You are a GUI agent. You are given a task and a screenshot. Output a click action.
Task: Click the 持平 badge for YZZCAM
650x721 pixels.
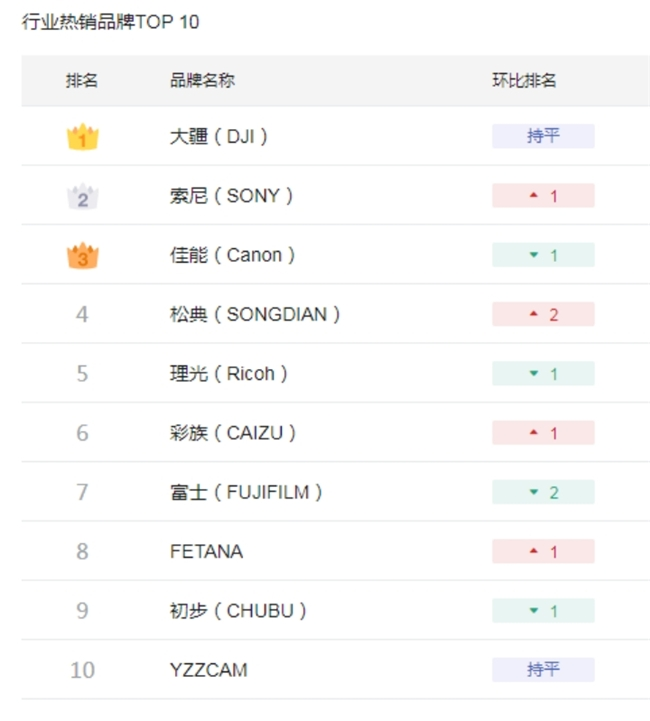coord(543,669)
